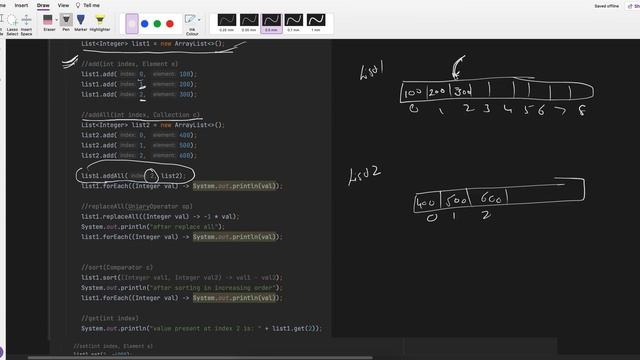The width and height of the screenshot is (640, 360).
Task: Select the Marker tool
Action: point(81,22)
